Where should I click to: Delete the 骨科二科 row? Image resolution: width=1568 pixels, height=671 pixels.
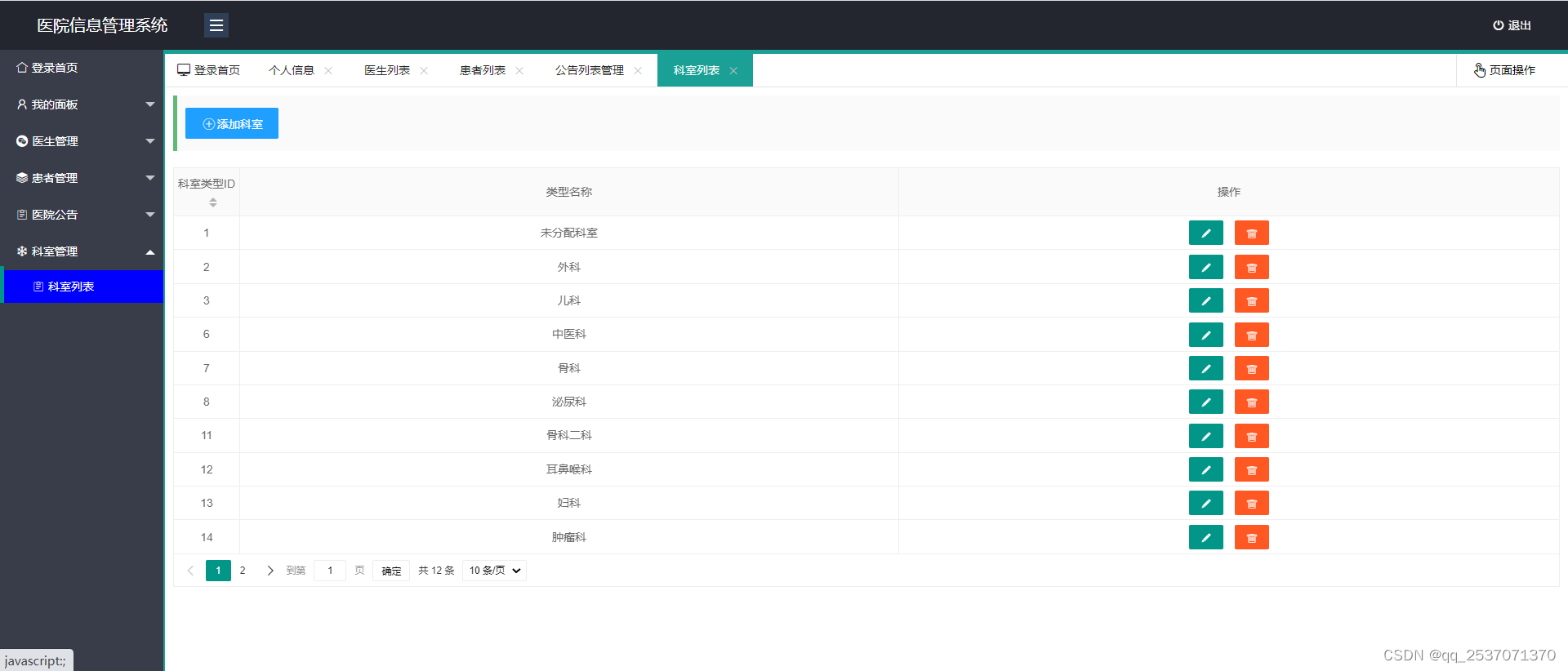pyautogui.click(x=1251, y=436)
